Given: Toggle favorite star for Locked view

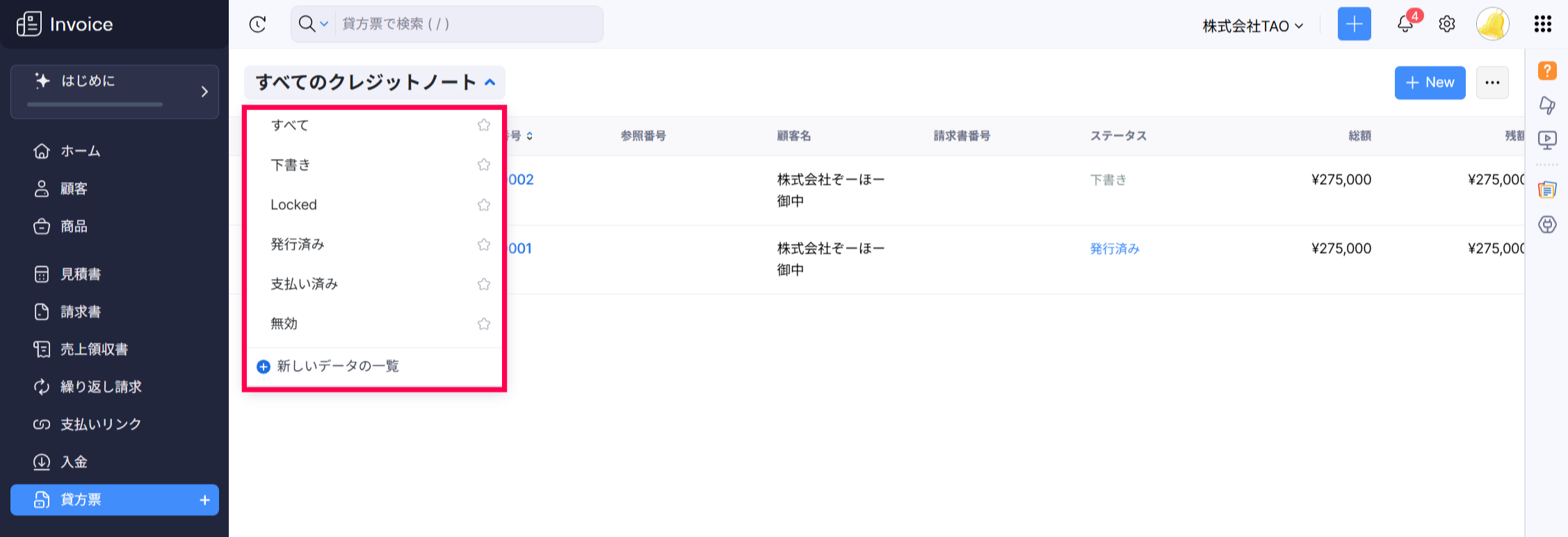Looking at the screenshot, I should pyautogui.click(x=484, y=205).
